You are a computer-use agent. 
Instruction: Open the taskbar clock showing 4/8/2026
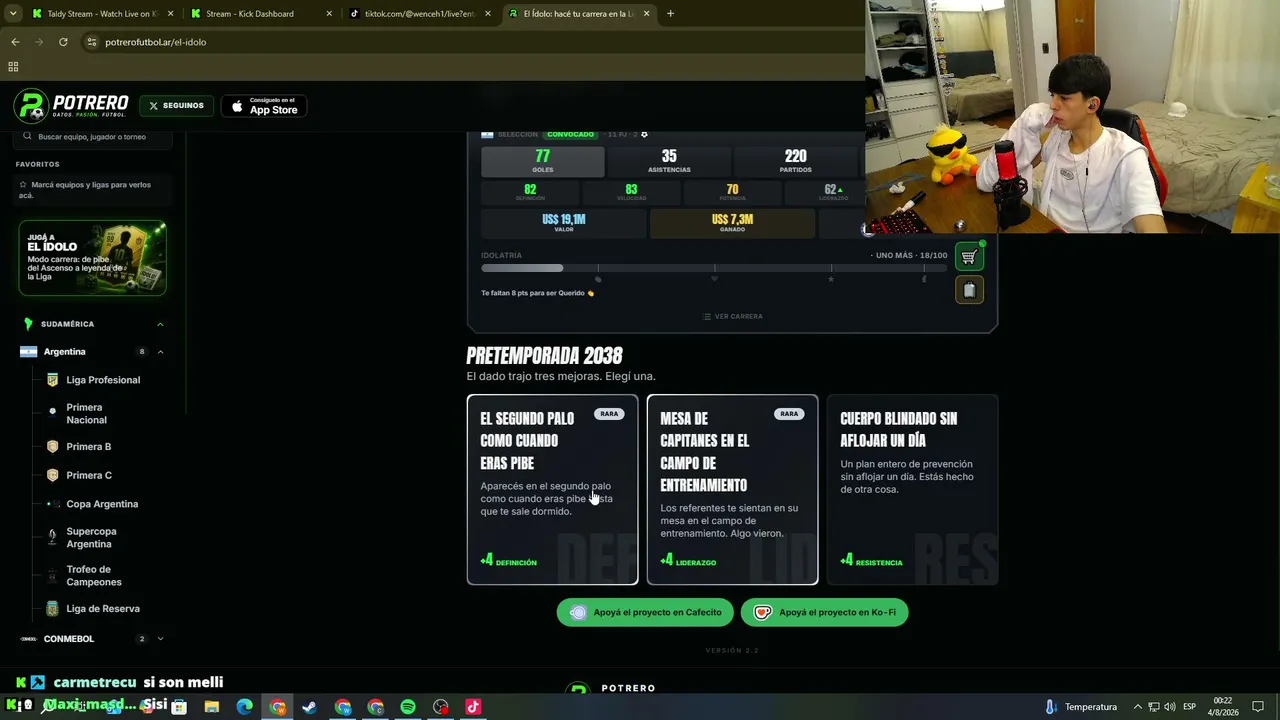1222,707
